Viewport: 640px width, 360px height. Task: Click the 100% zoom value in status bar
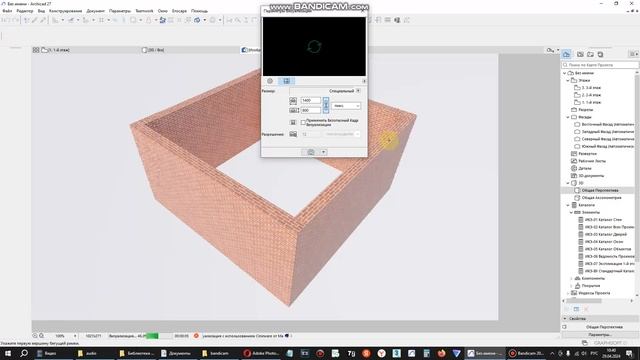coord(60,336)
